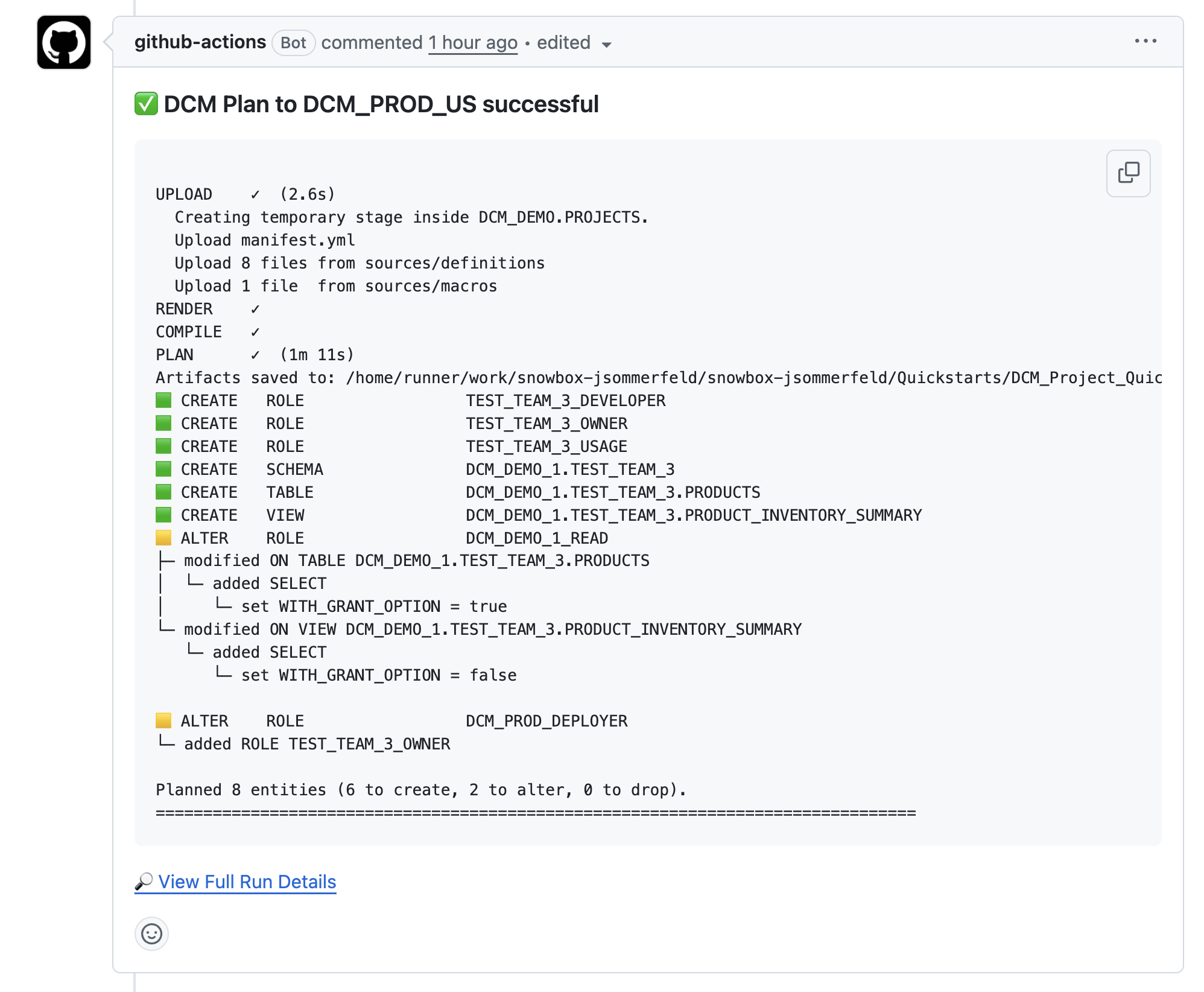Click 'added SELECT' under ON TABLE
Screen dimensions: 1204x992
coord(270,584)
